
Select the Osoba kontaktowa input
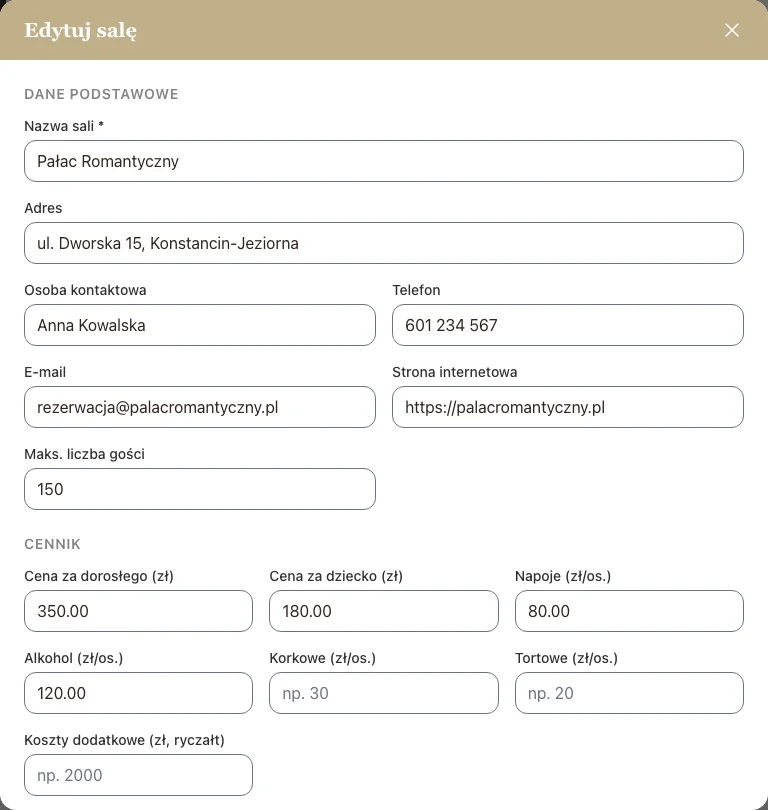click(x=200, y=325)
